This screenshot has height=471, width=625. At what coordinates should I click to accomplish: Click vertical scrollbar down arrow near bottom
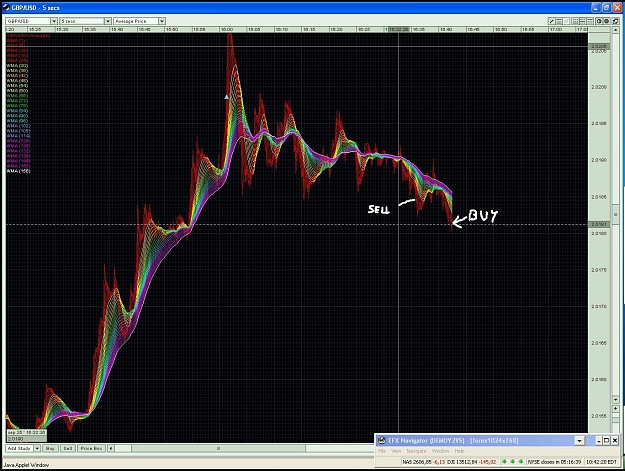pyautogui.click(x=616, y=399)
